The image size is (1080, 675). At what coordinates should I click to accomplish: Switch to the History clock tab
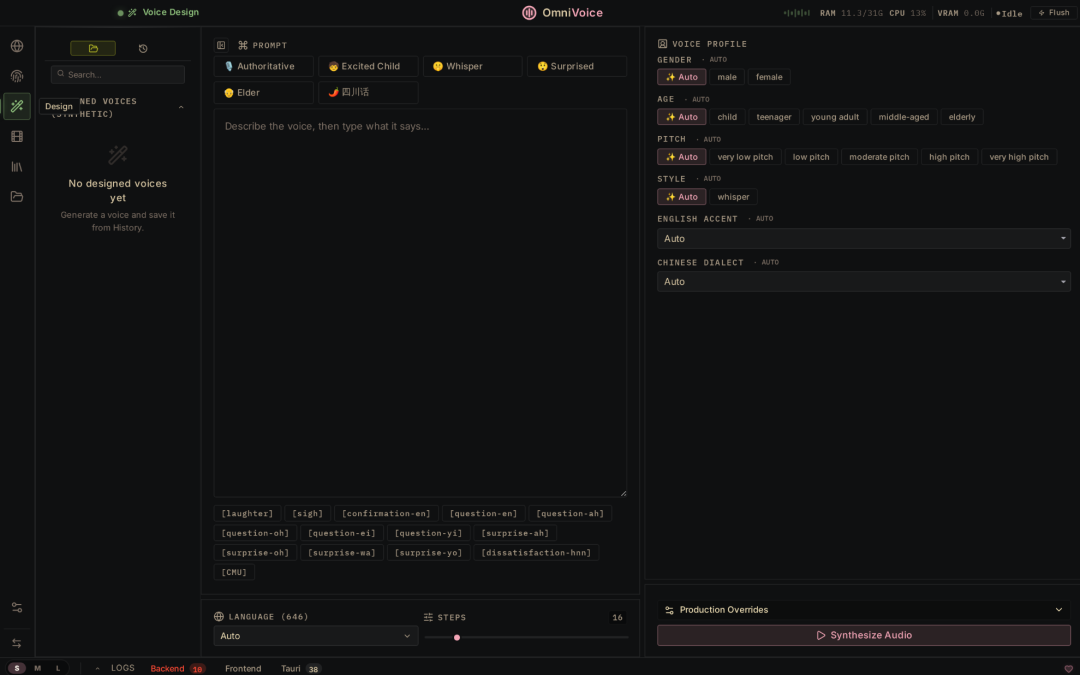click(143, 48)
